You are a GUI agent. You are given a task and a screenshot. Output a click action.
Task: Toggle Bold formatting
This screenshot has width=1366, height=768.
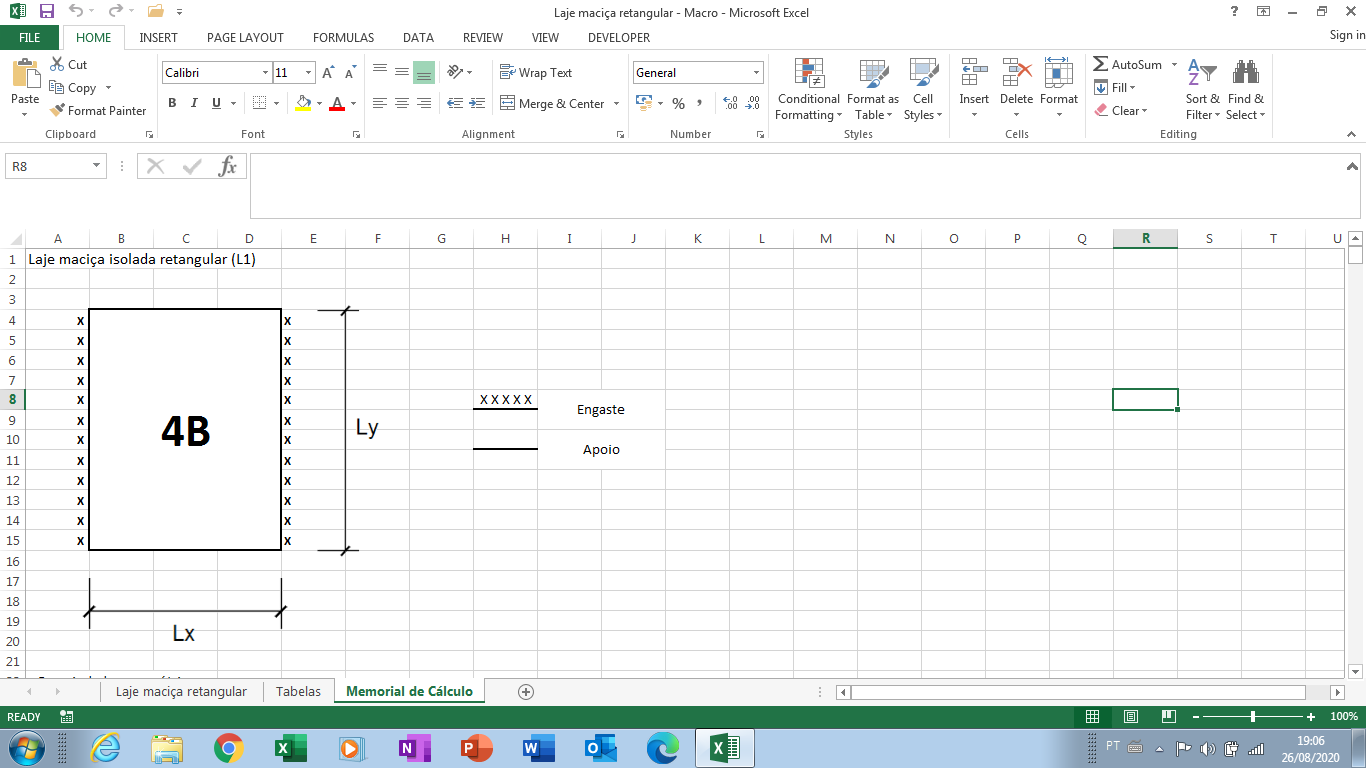(x=172, y=103)
